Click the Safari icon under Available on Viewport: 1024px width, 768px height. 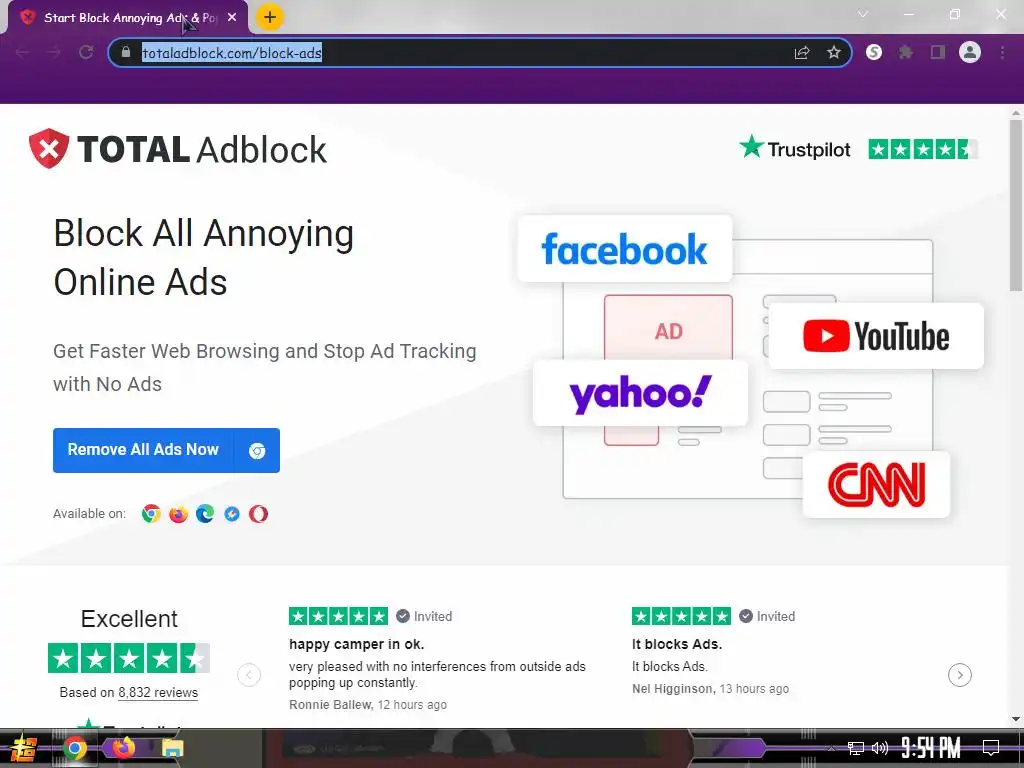[x=232, y=514]
